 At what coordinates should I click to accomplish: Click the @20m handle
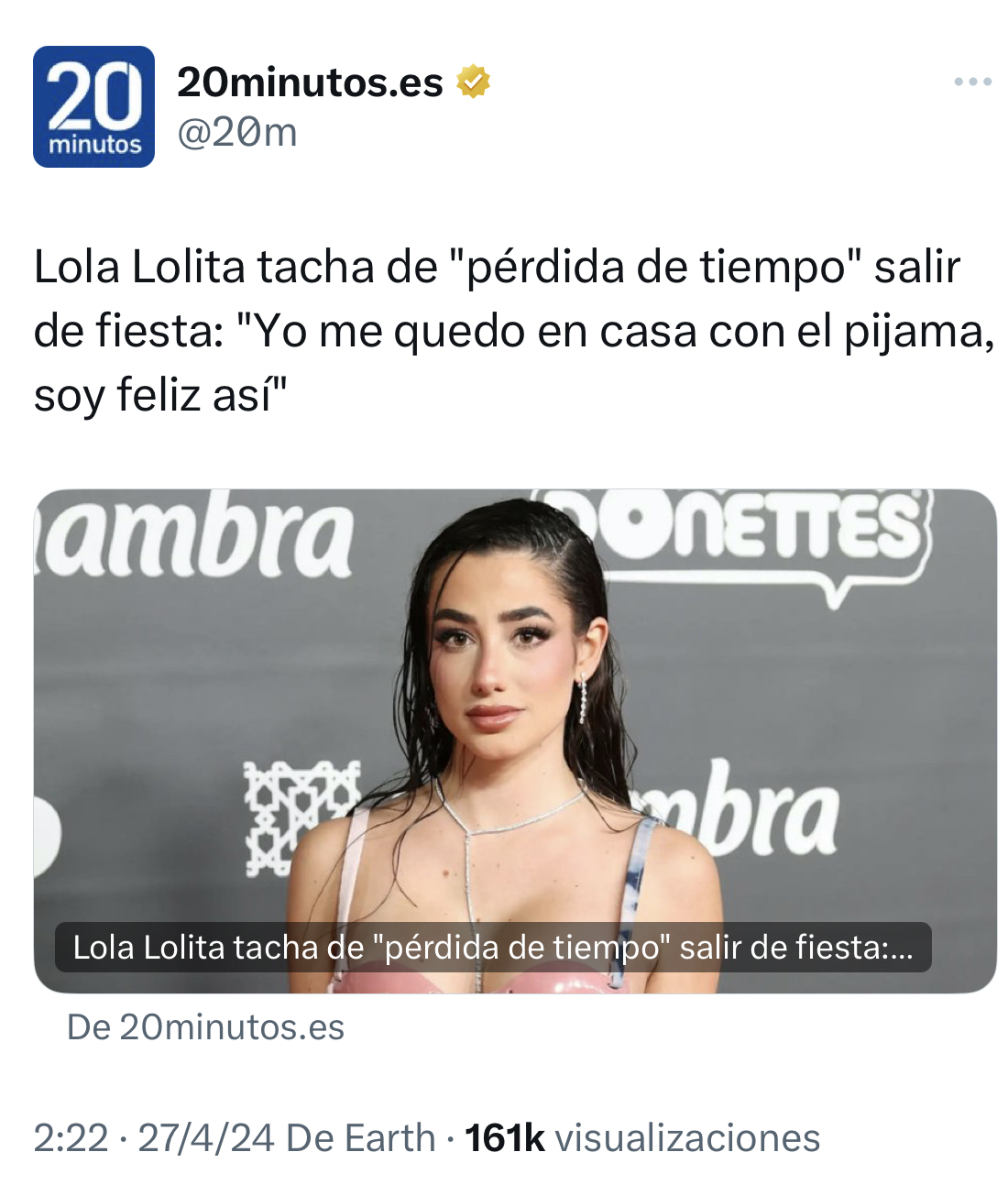tap(236, 132)
